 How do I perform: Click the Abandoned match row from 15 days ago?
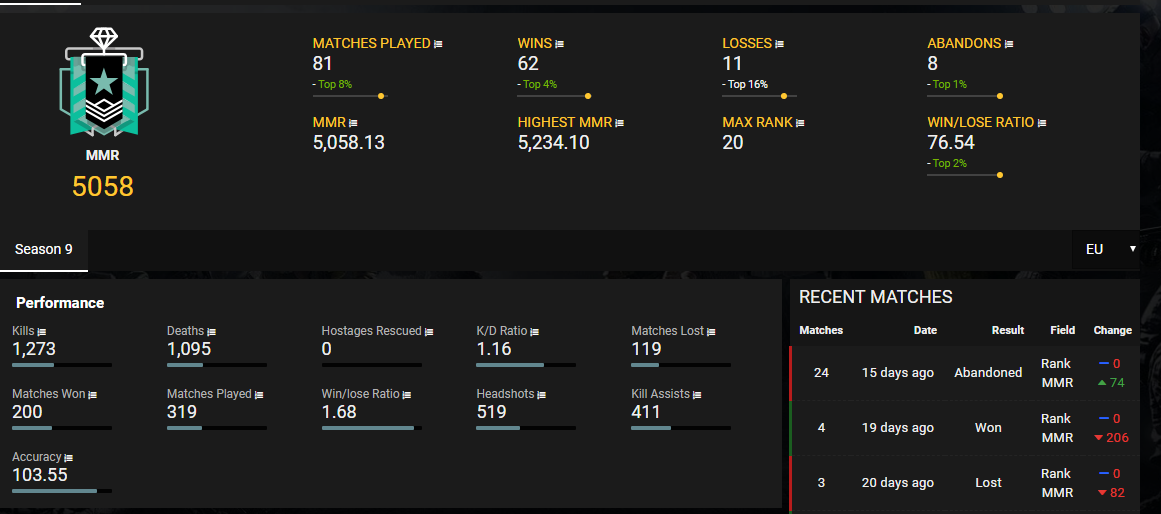pos(965,373)
